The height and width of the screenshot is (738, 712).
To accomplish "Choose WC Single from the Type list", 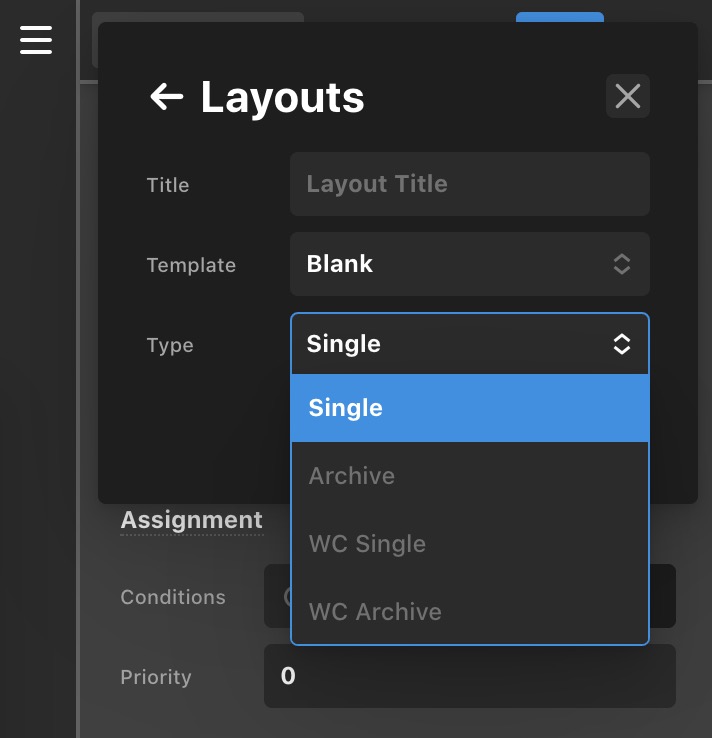I will tap(470, 544).
